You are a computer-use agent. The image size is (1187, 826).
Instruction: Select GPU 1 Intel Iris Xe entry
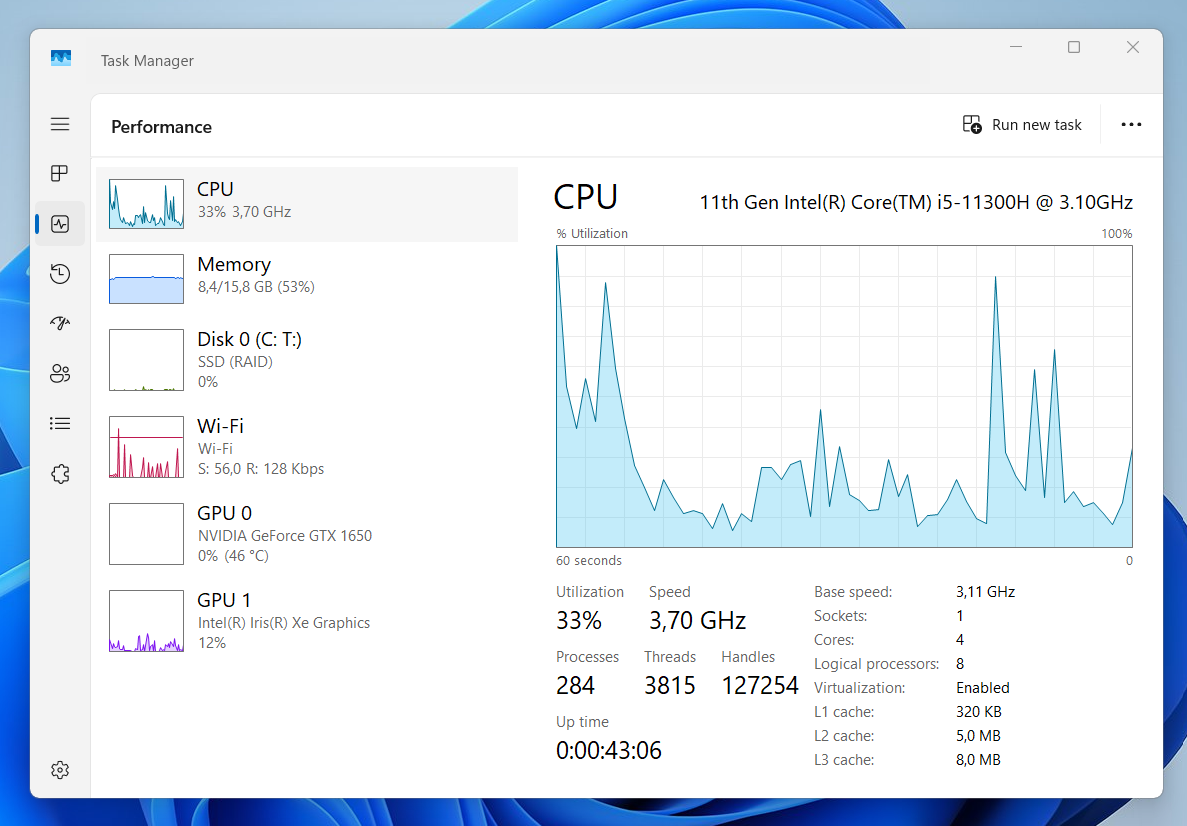307,622
